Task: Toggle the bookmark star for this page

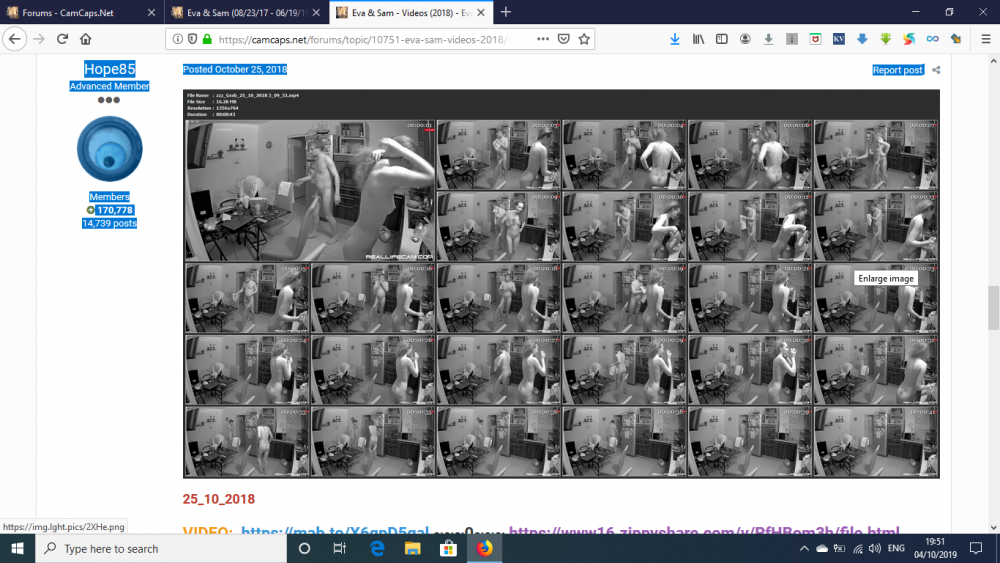Action: [585, 39]
